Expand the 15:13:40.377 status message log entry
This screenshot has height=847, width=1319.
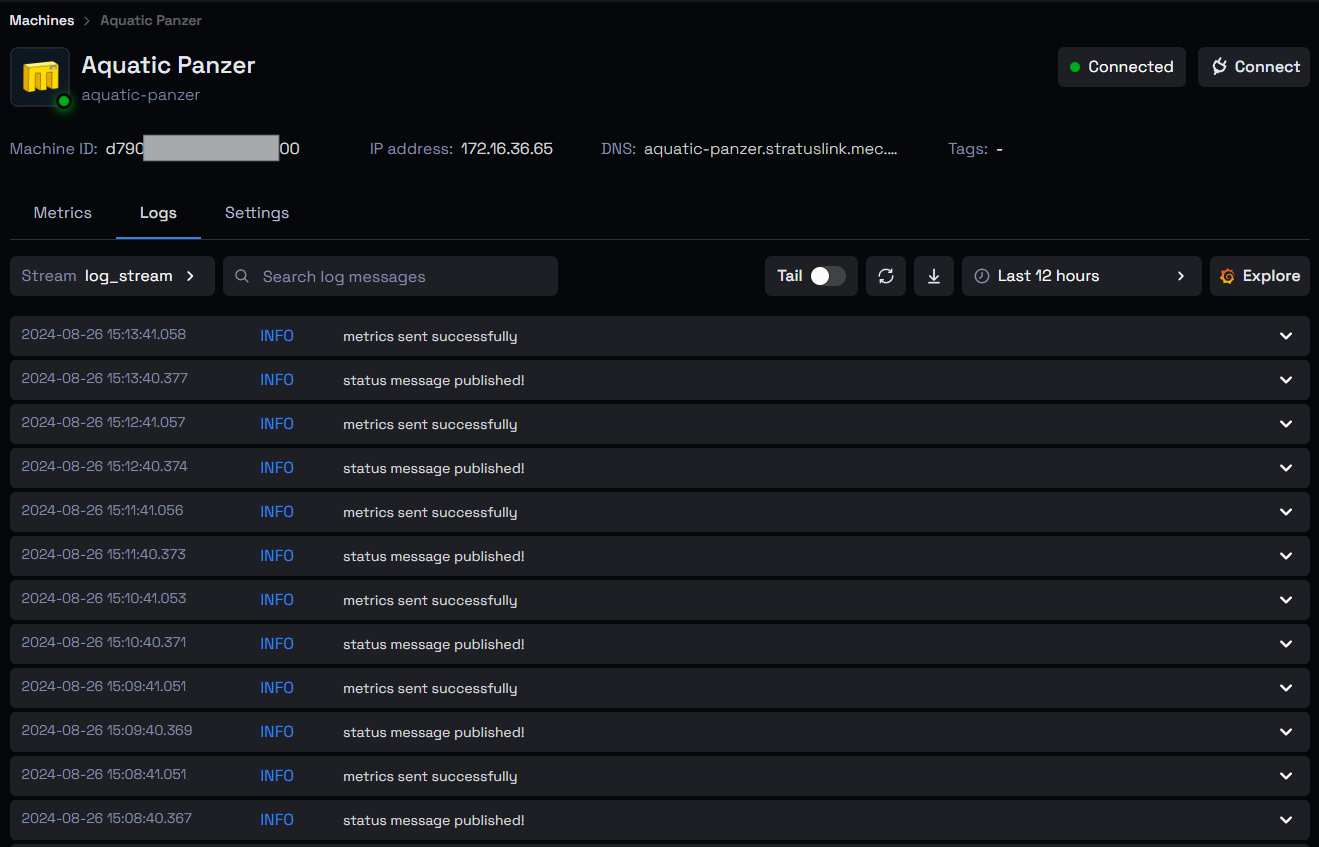point(1286,380)
